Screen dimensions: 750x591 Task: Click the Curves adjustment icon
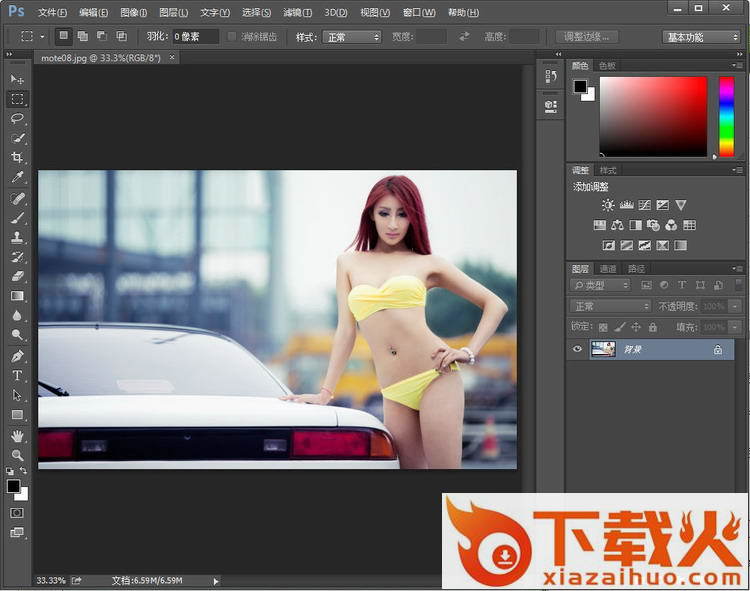click(x=644, y=205)
